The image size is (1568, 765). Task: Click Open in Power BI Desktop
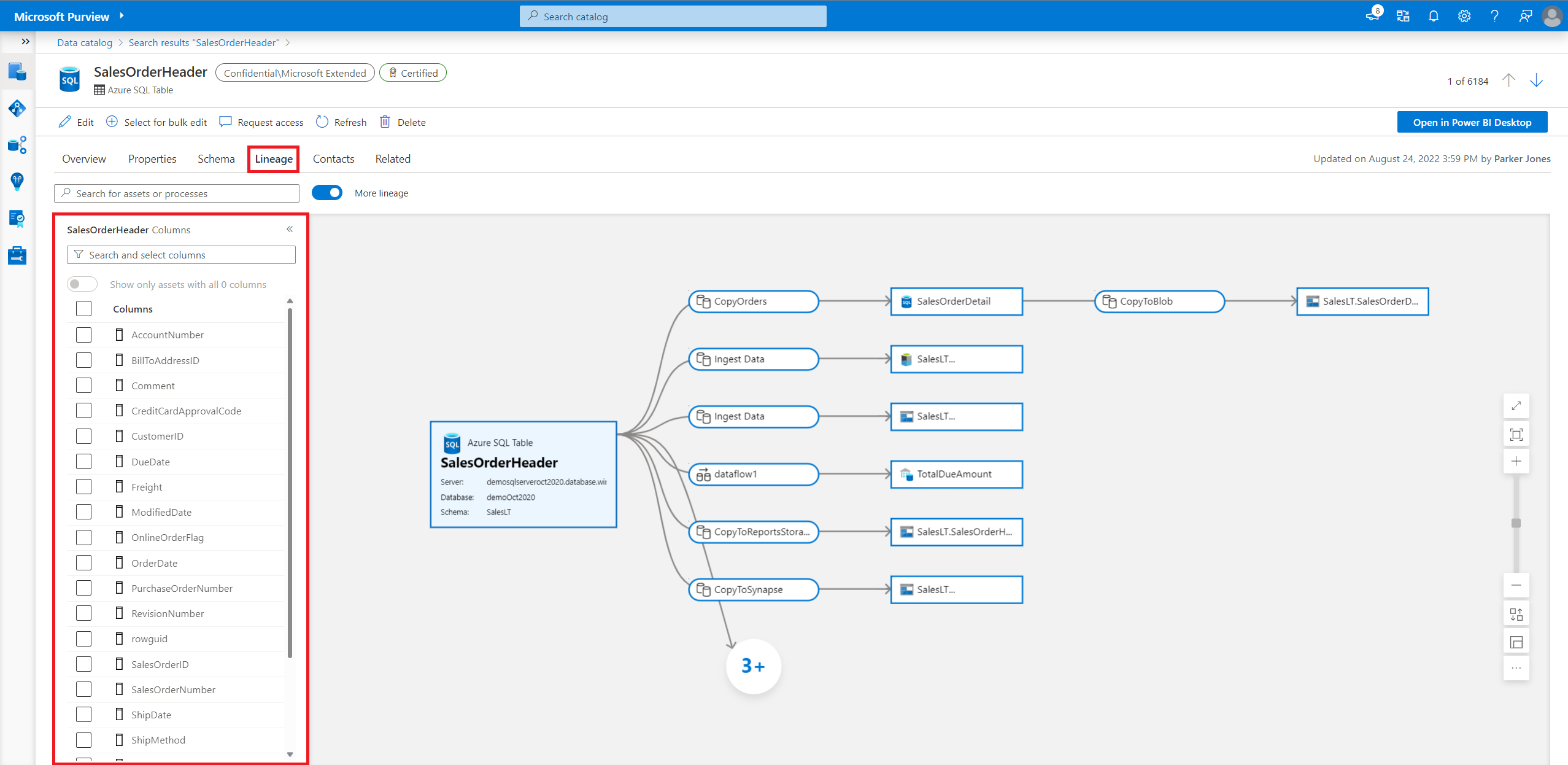point(1472,122)
